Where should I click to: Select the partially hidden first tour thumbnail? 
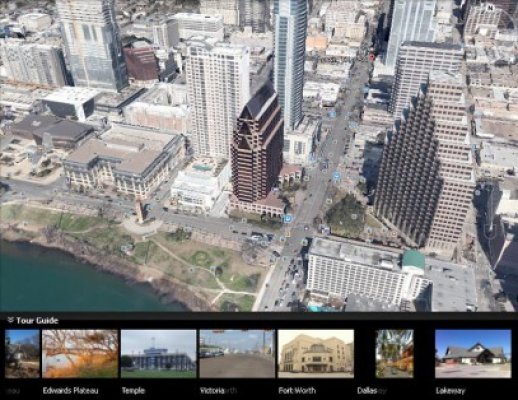pos(22,354)
